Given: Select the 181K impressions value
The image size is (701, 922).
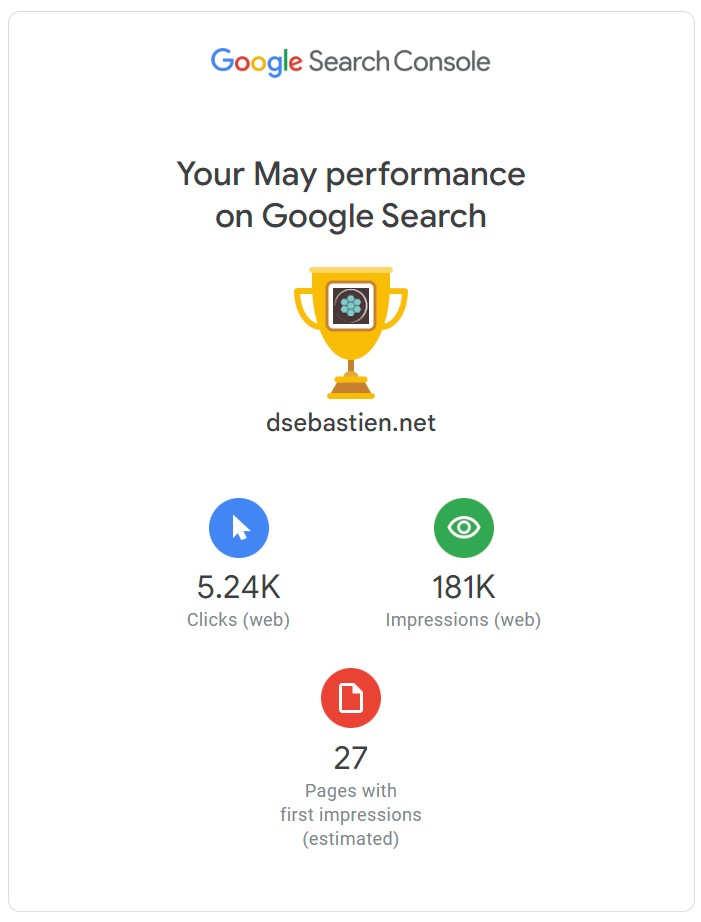Looking at the screenshot, I should coord(463,587).
